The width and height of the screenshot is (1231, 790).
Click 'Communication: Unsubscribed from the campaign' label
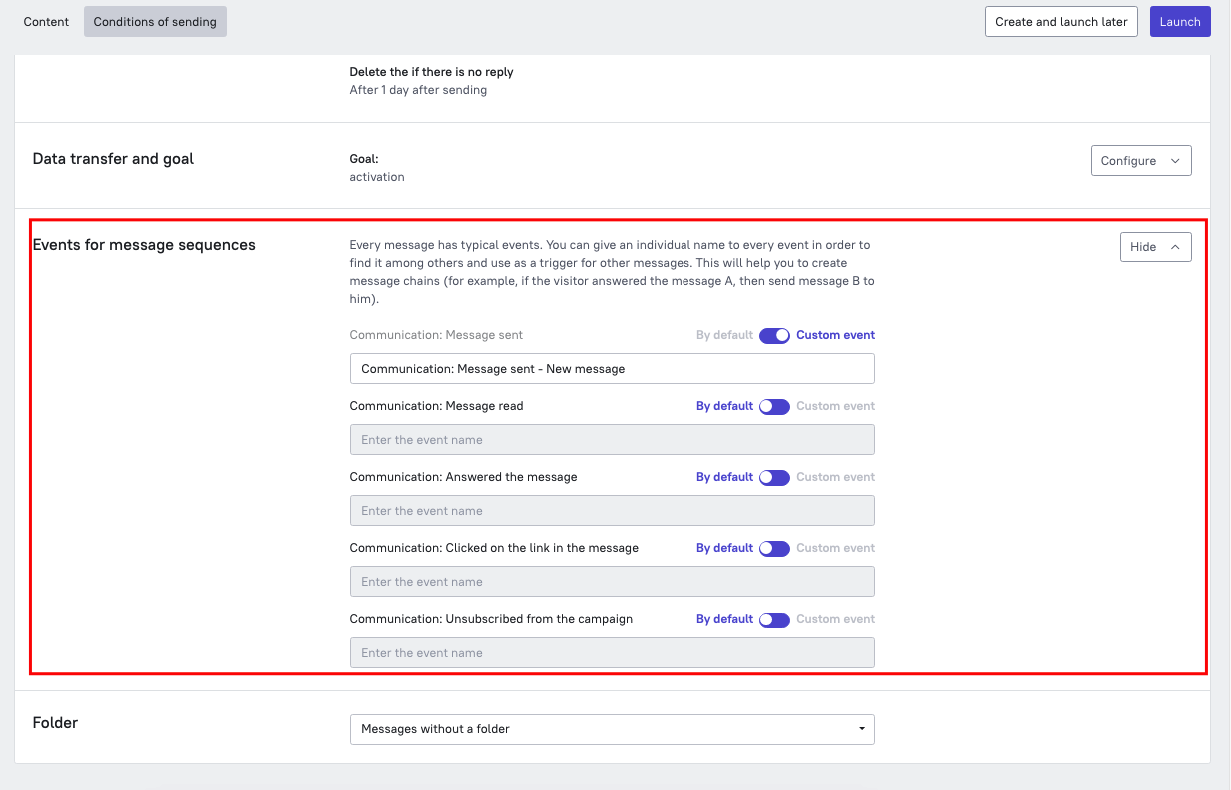click(x=491, y=619)
